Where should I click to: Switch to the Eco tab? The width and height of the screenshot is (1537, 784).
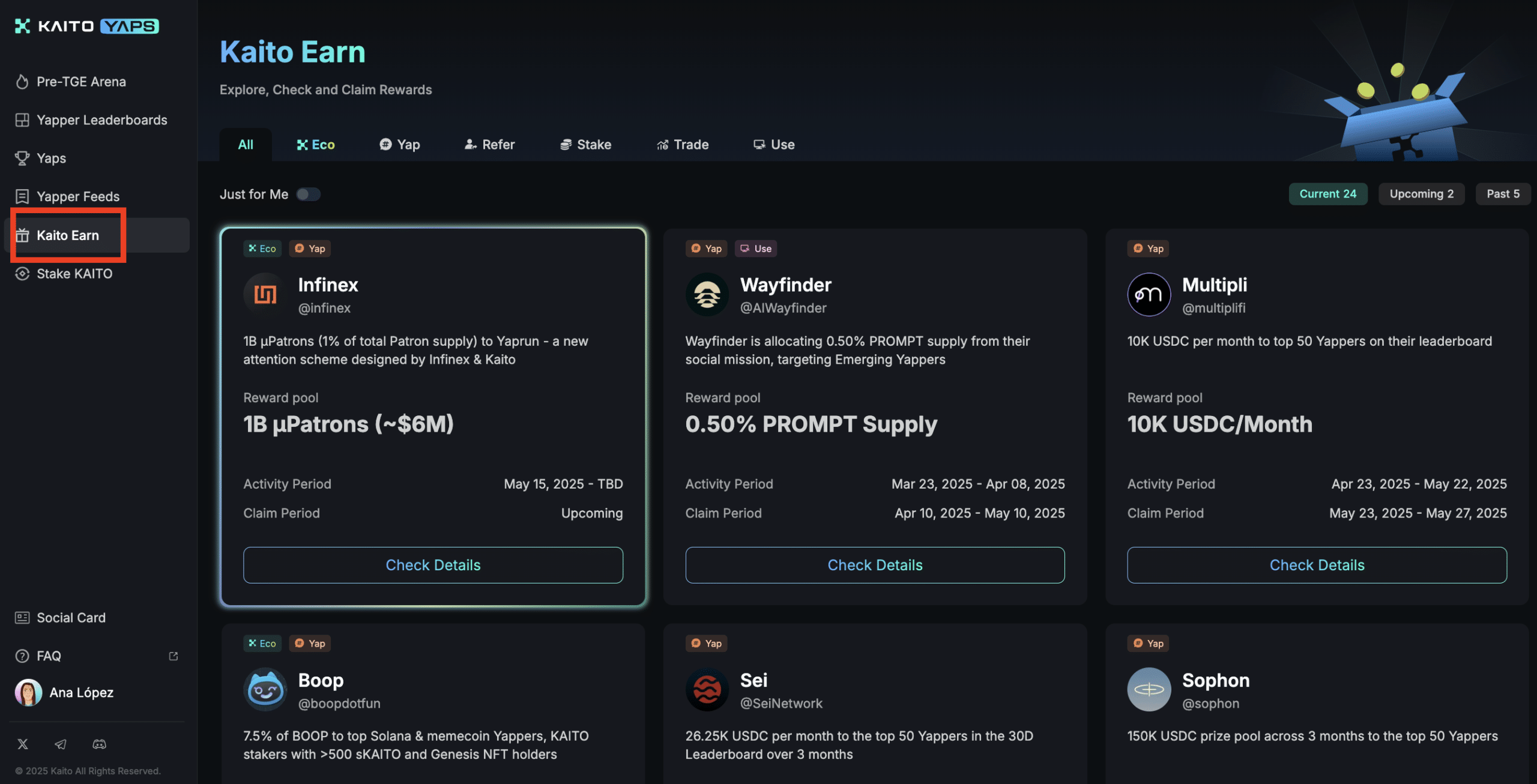[315, 144]
